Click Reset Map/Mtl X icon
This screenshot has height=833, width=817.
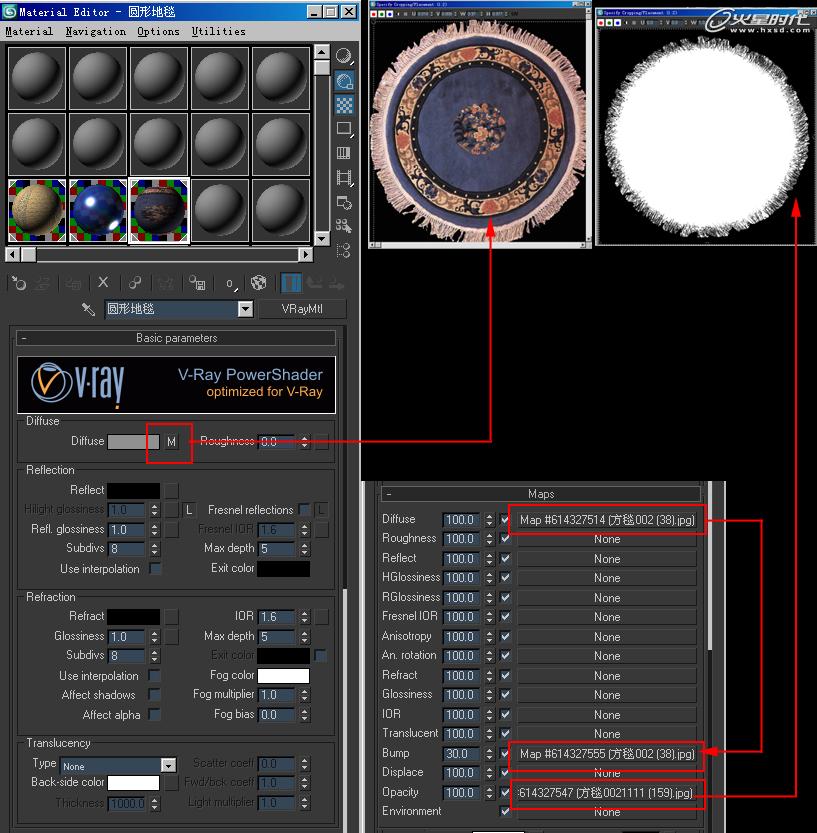pos(102,283)
